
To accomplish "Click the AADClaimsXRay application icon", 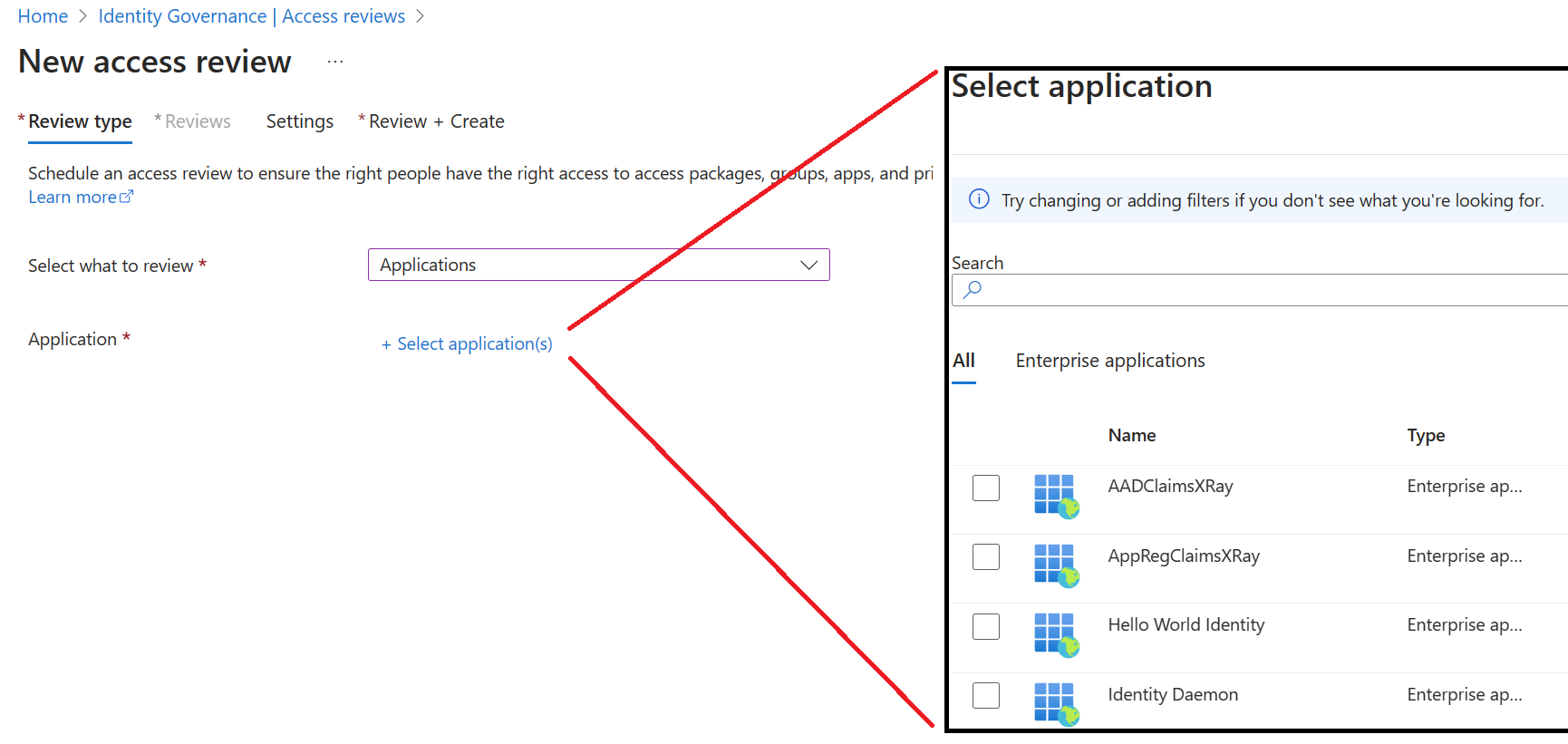I will [x=1057, y=496].
